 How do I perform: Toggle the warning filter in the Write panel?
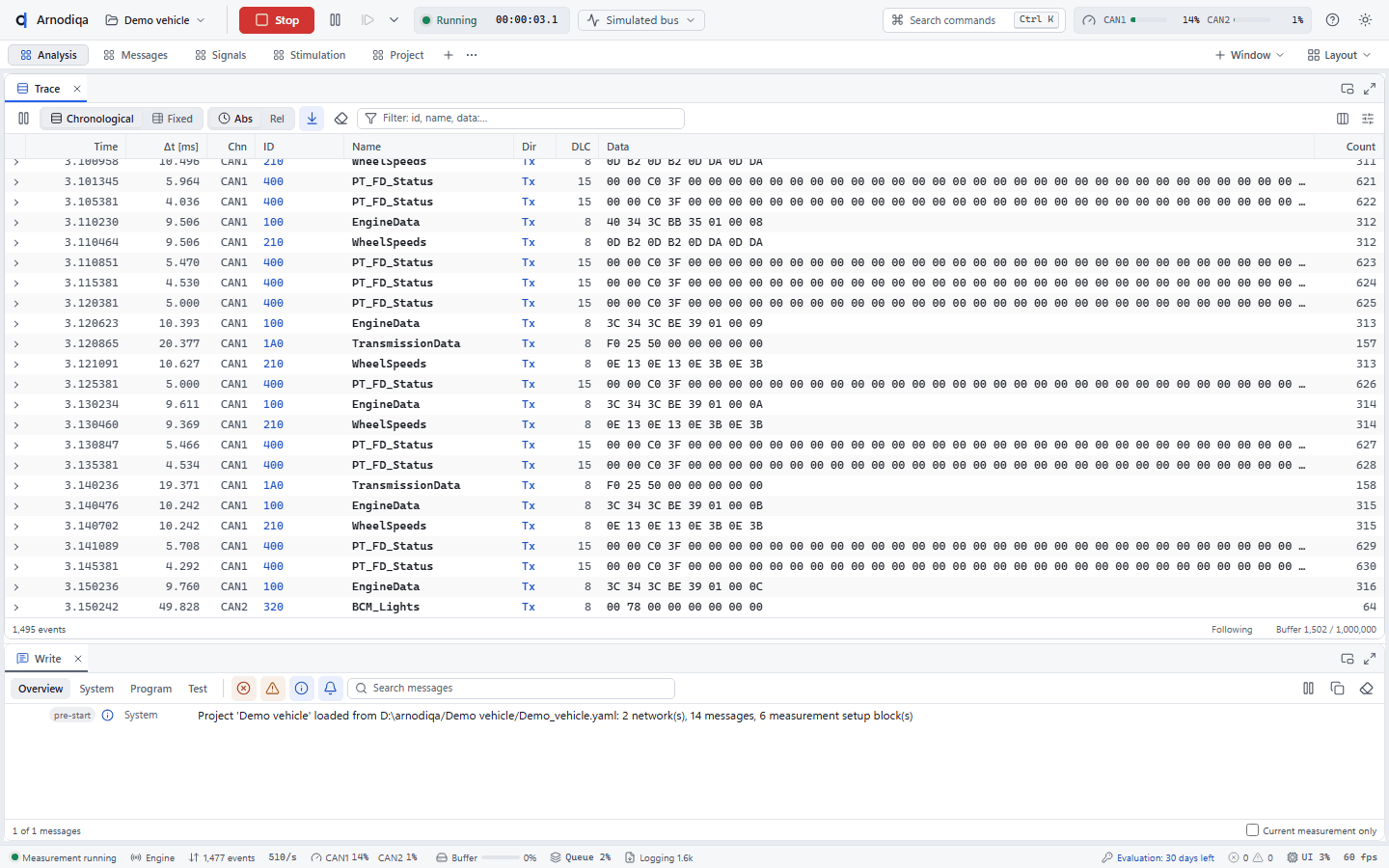click(273, 689)
